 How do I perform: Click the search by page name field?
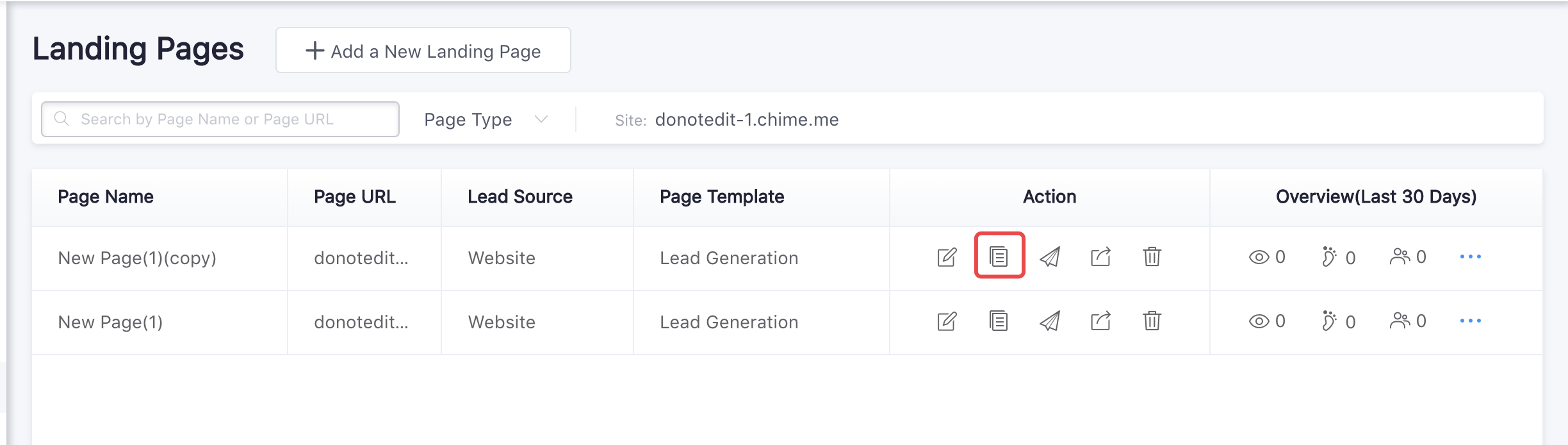(220, 119)
